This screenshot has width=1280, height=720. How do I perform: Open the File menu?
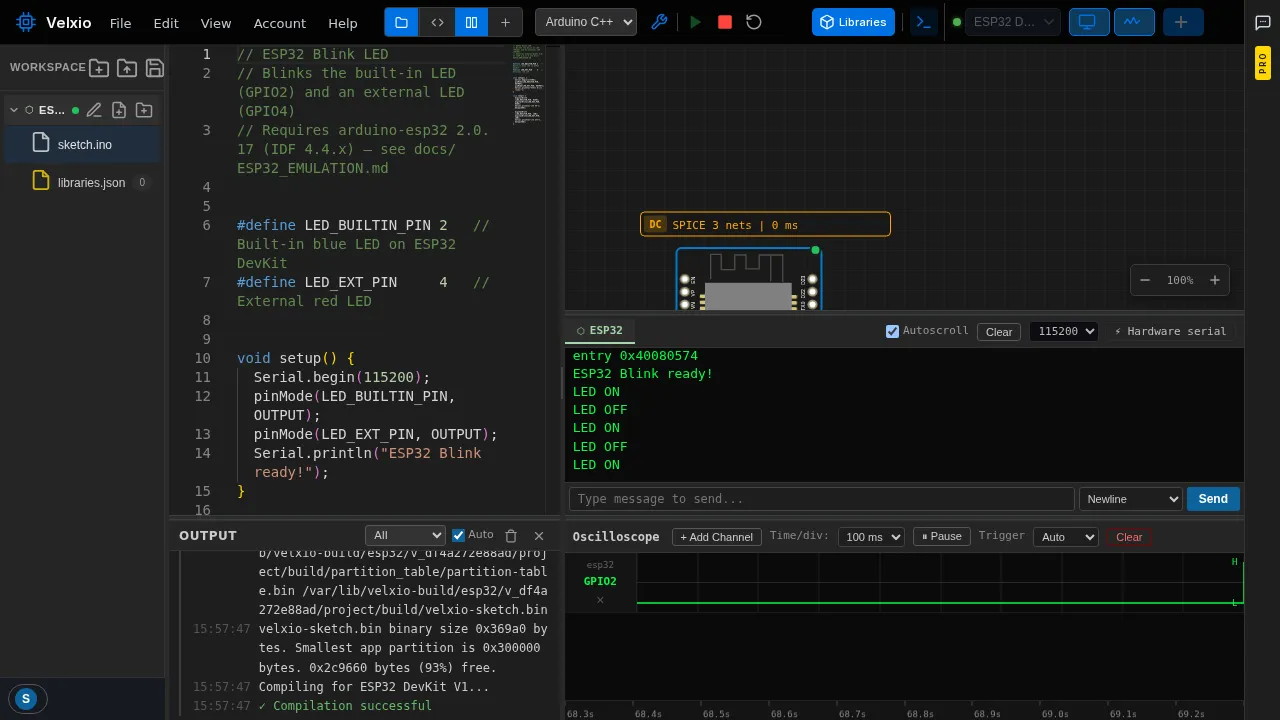pos(120,23)
